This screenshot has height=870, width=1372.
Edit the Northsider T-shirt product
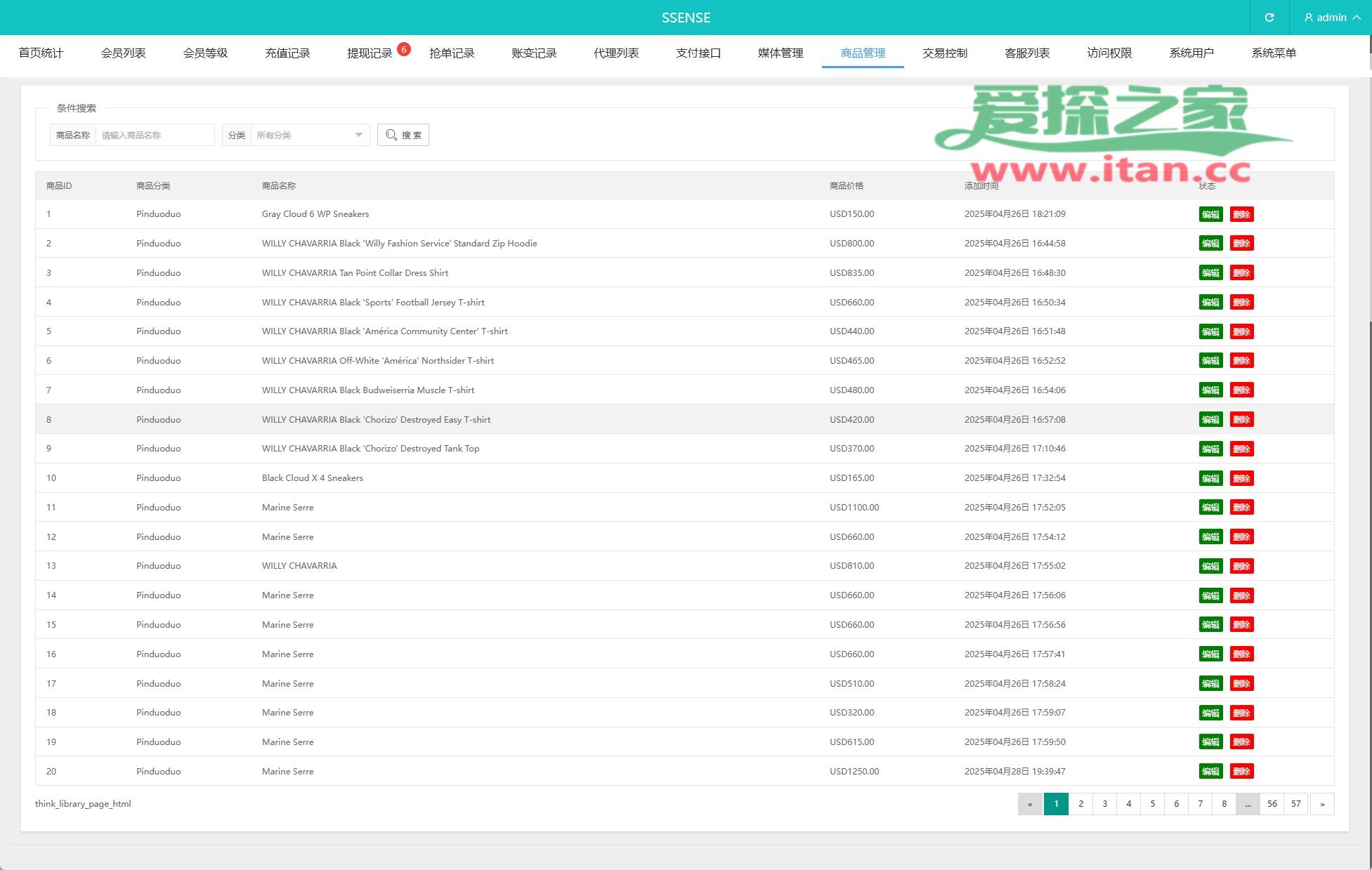pos(1210,361)
